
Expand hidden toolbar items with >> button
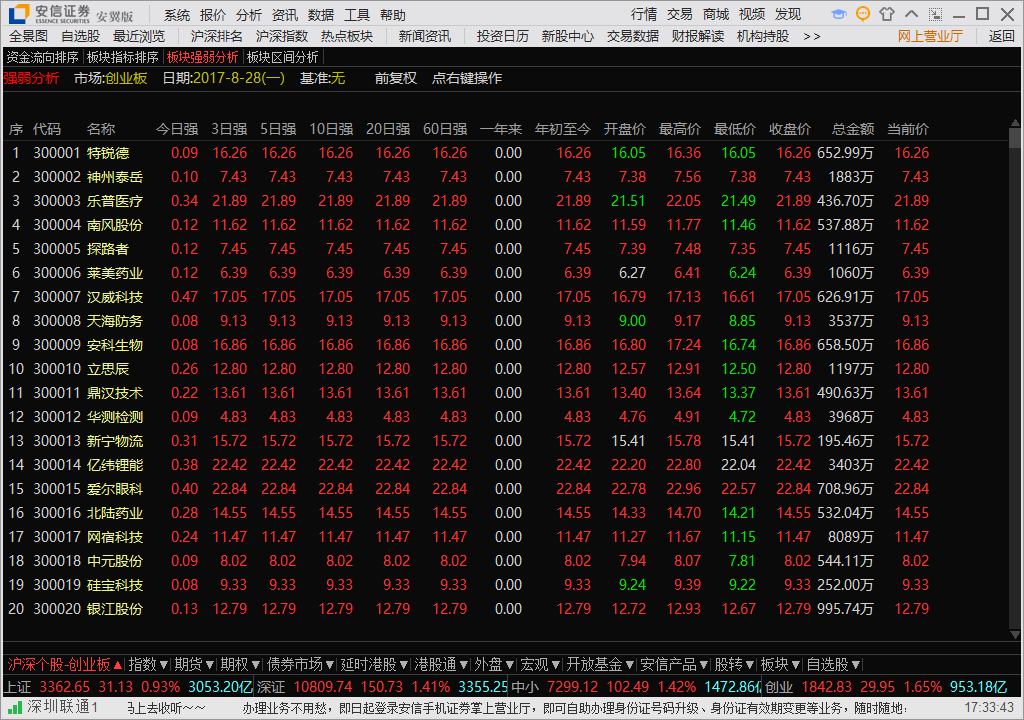coord(811,37)
